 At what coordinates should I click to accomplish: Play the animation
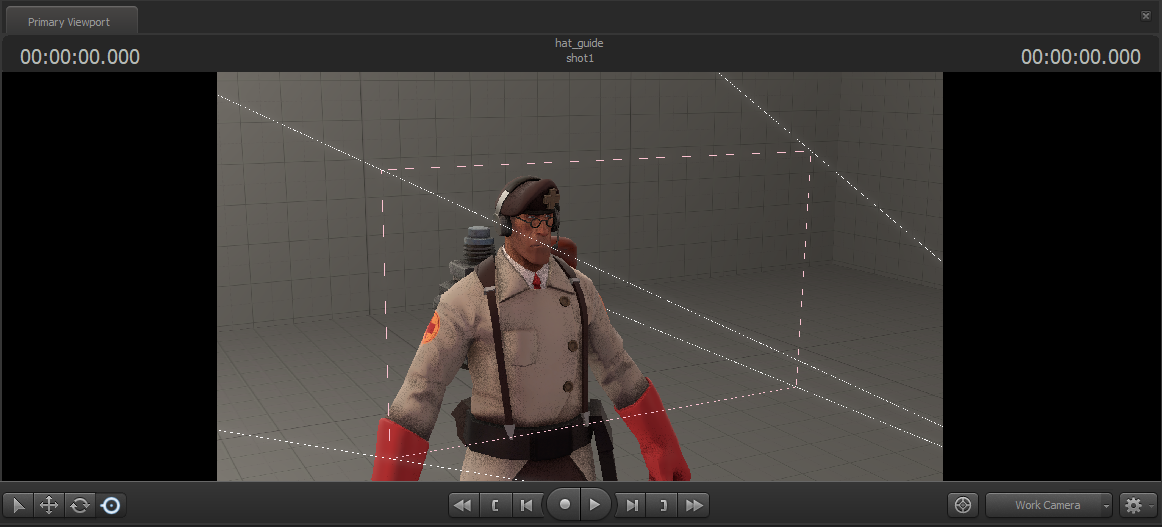pyautogui.click(x=595, y=505)
